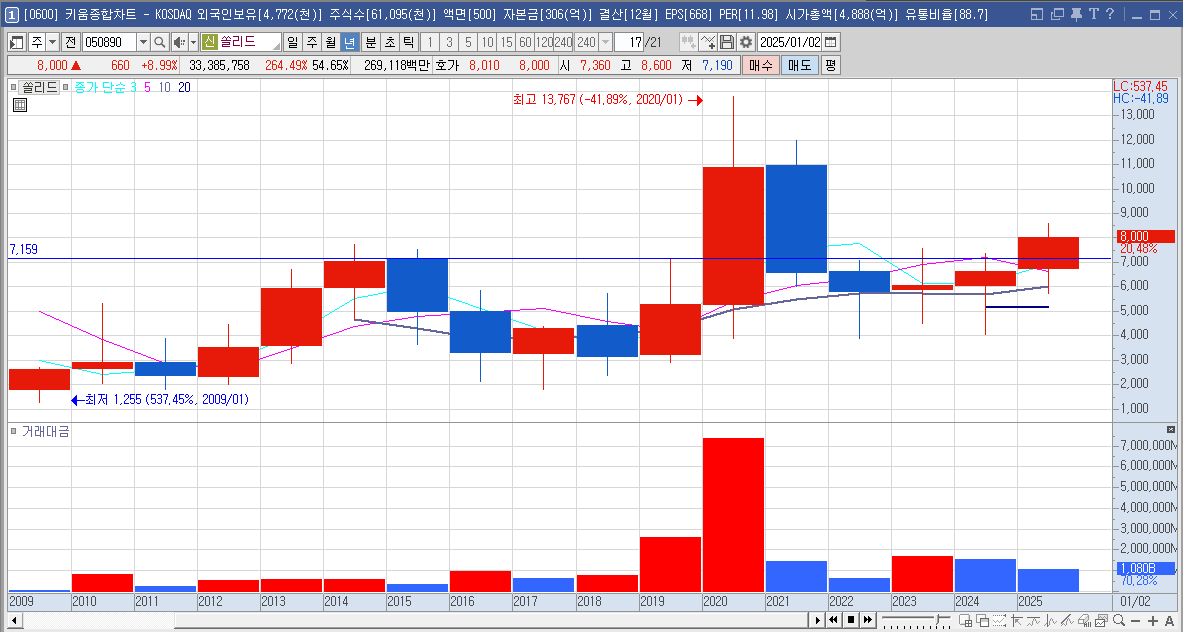This screenshot has height=632, width=1183.
Task: Click the leftmost 주 button in toolbar
Action: point(35,42)
